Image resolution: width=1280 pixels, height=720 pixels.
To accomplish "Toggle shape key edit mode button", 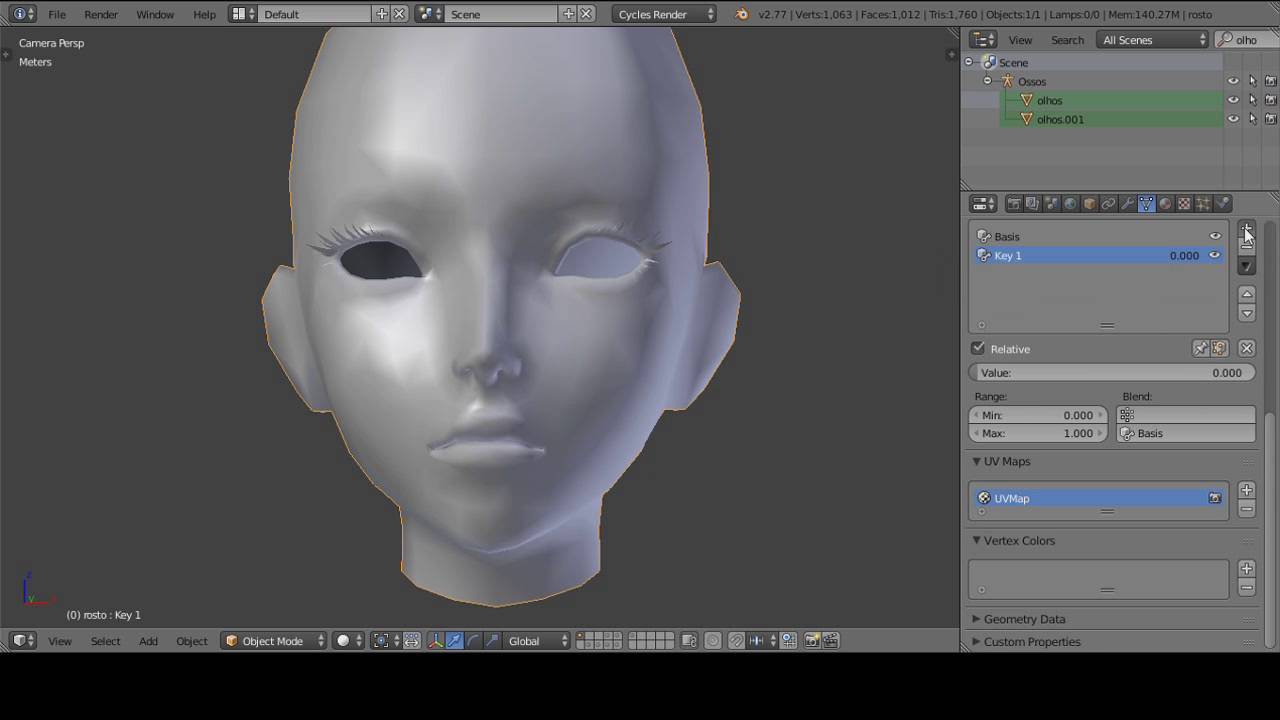I will click(x=1219, y=349).
